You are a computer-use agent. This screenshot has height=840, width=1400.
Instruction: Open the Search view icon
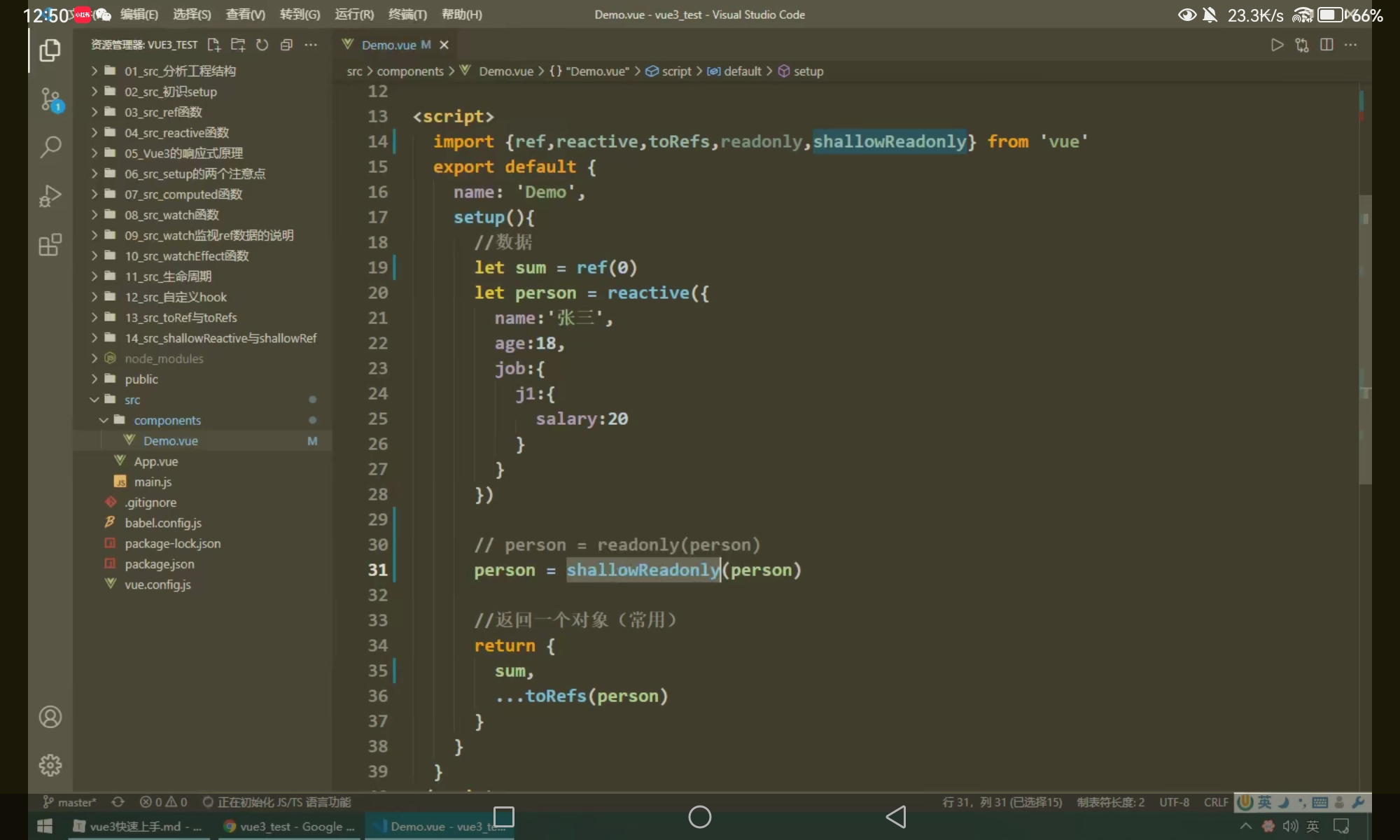coord(50,147)
